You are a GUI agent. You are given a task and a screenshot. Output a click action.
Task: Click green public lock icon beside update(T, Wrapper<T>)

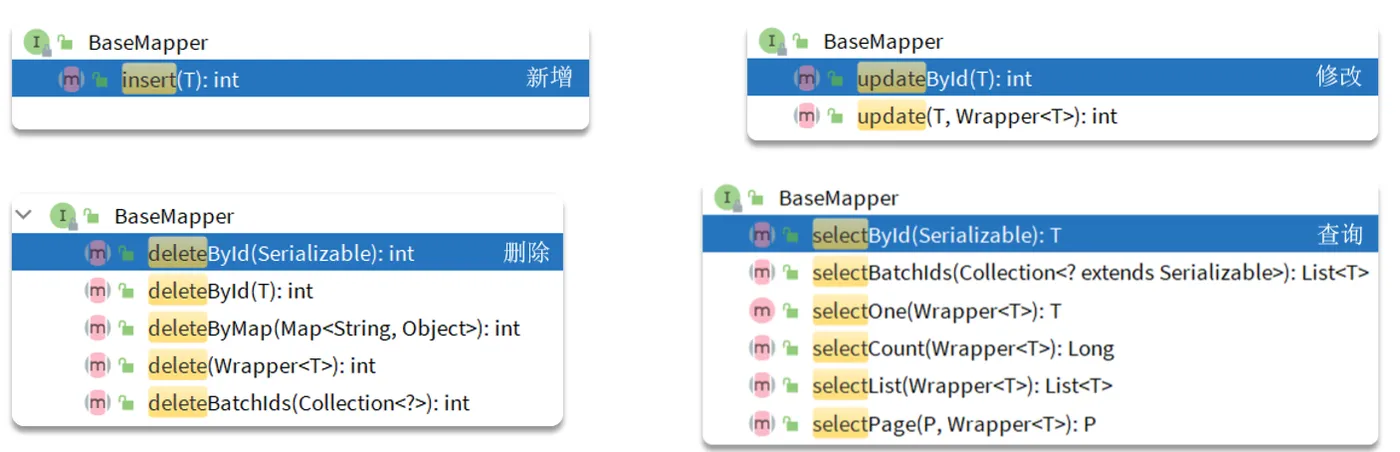[x=835, y=116]
